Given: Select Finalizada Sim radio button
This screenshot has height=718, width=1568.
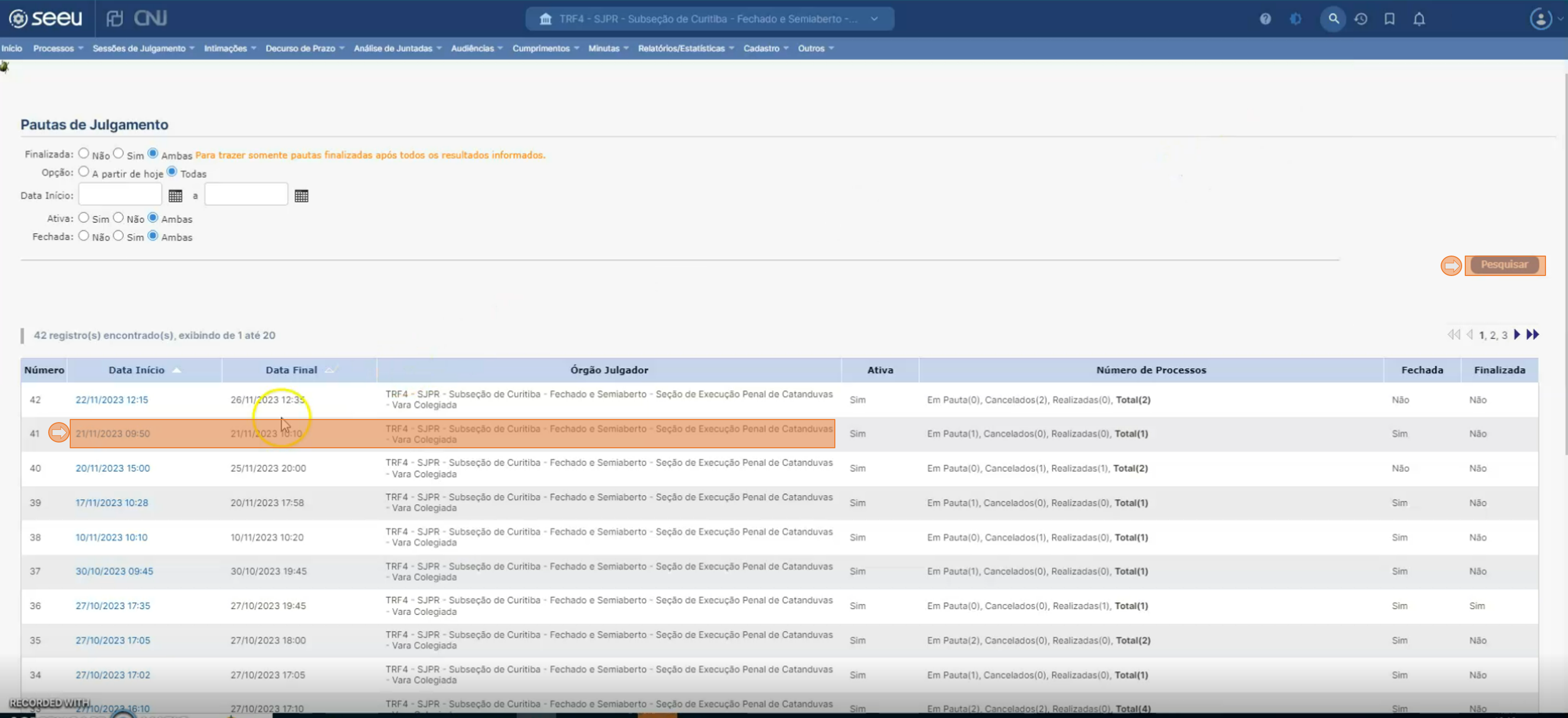Looking at the screenshot, I should pyautogui.click(x=118, y=154).
